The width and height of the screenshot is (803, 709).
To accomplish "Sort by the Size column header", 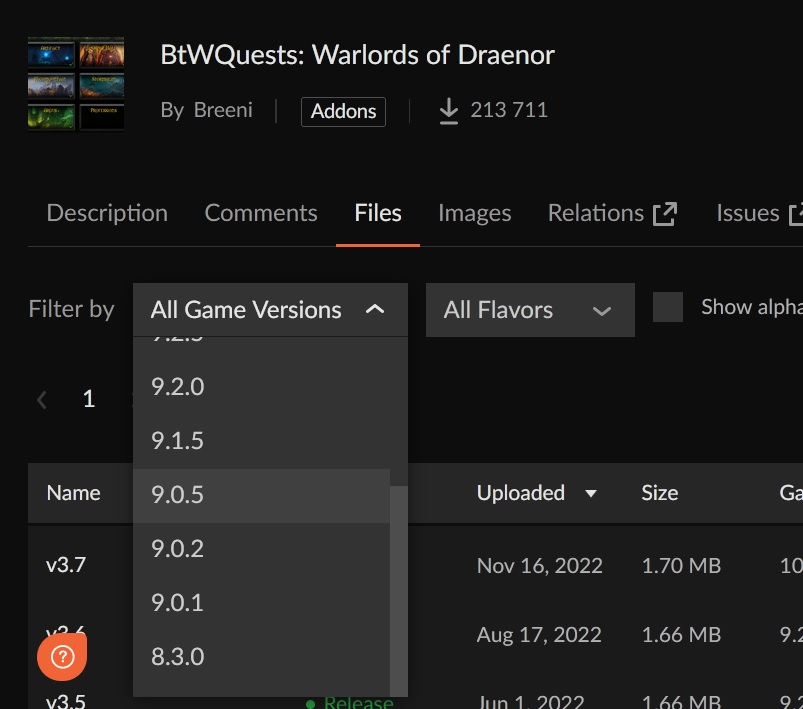I will click(x=660, y=493).
